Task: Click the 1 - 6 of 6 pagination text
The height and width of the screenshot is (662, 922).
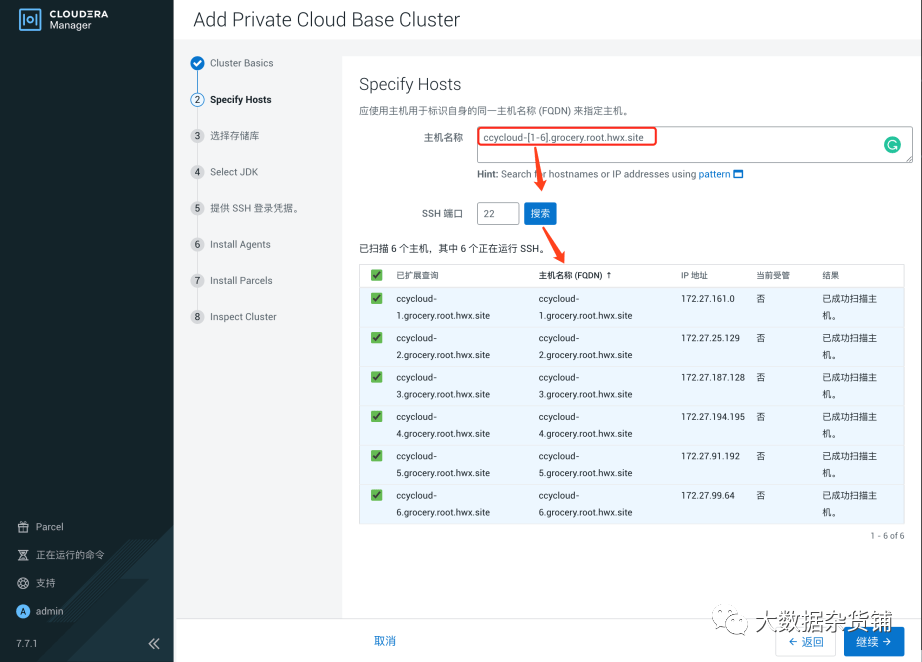Action: click(x=887, y=536)
